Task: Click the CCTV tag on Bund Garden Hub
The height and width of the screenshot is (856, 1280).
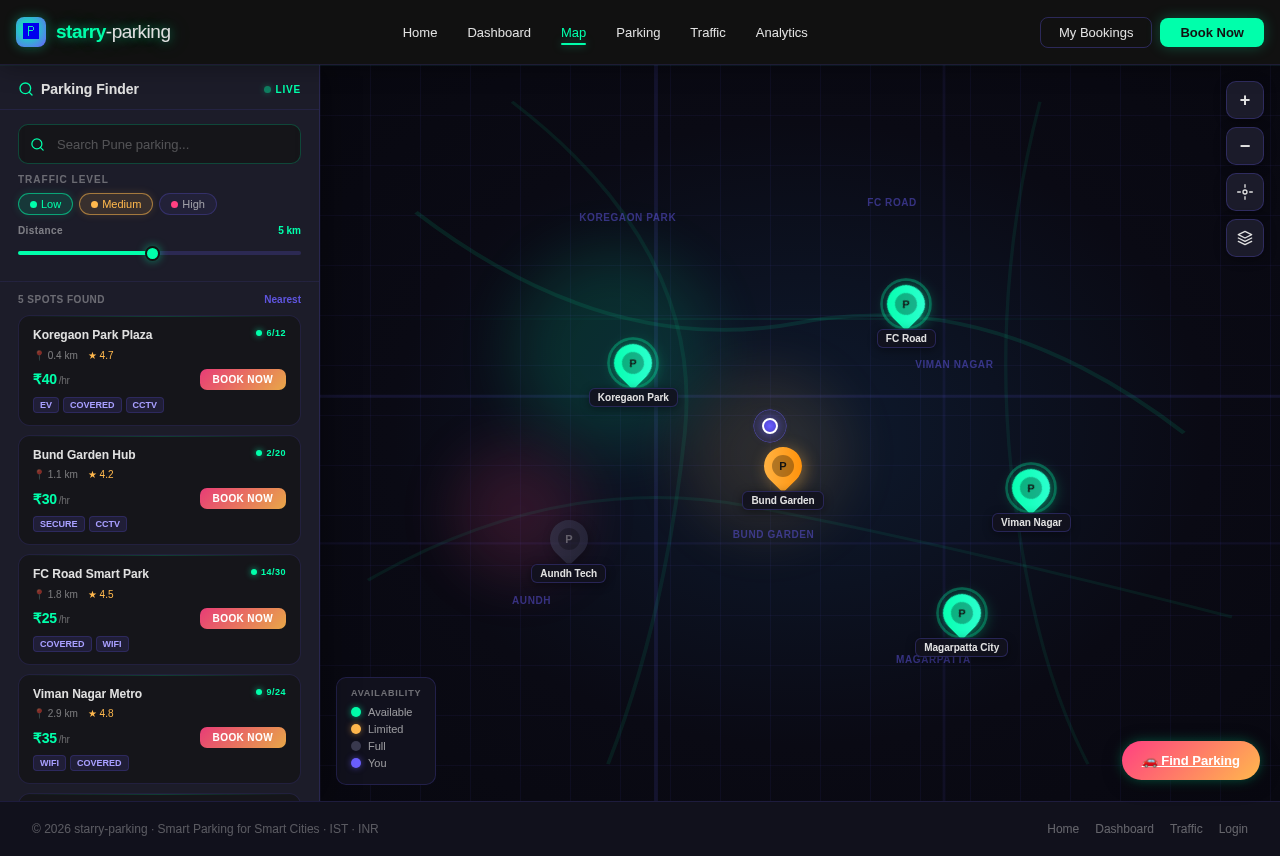Action: pos(108,524)
